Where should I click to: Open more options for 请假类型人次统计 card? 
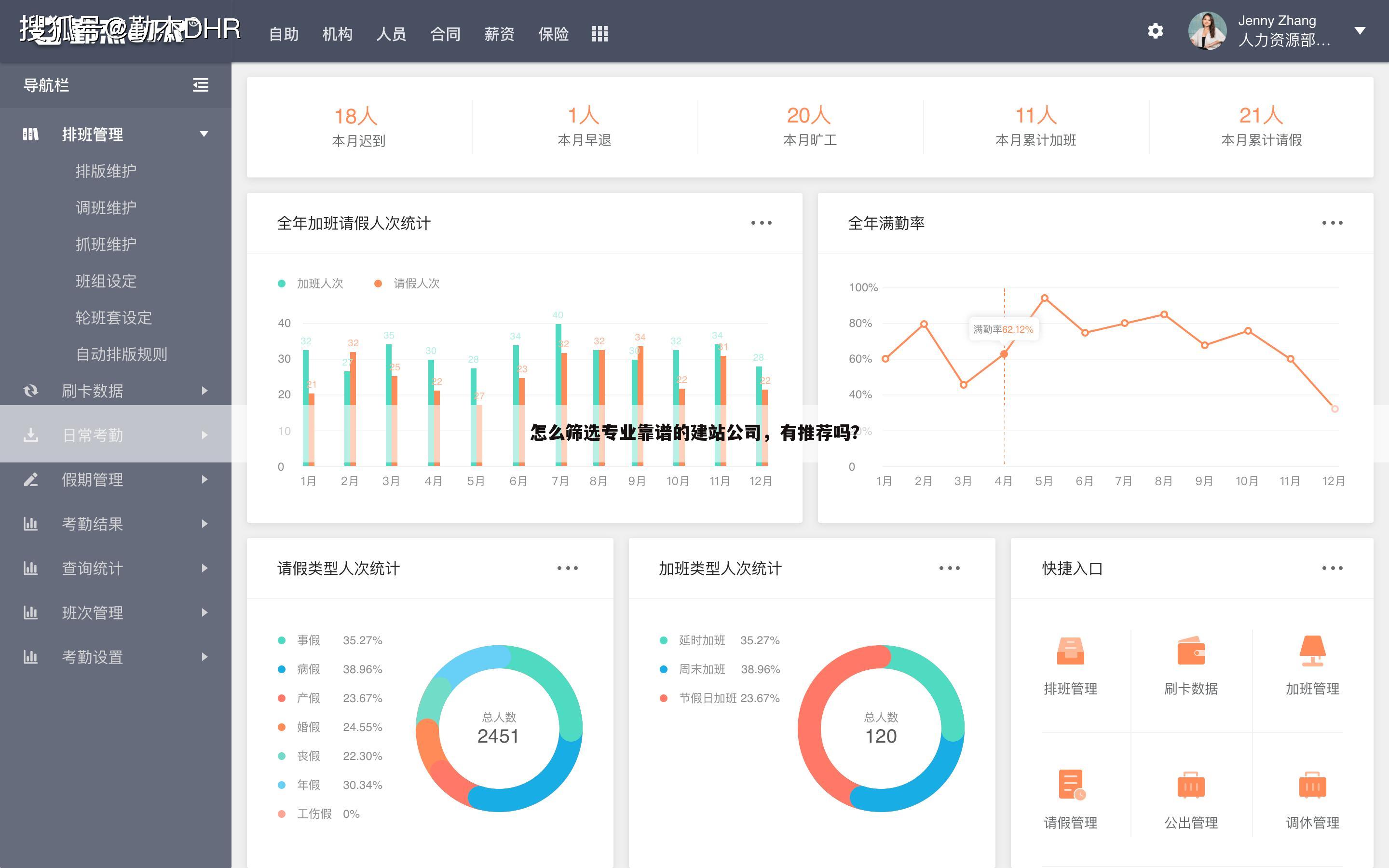pos(567,568)
